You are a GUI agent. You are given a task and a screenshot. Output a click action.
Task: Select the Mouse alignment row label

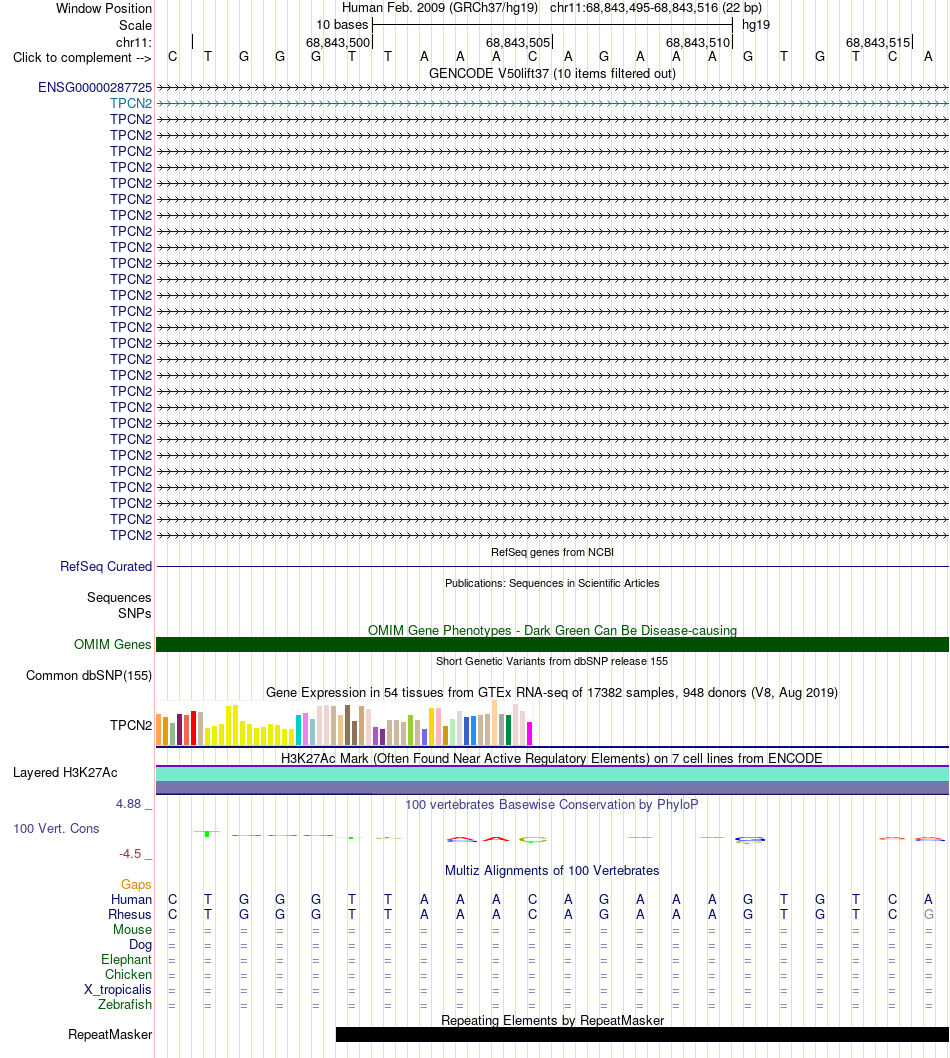tap(132, 930)
